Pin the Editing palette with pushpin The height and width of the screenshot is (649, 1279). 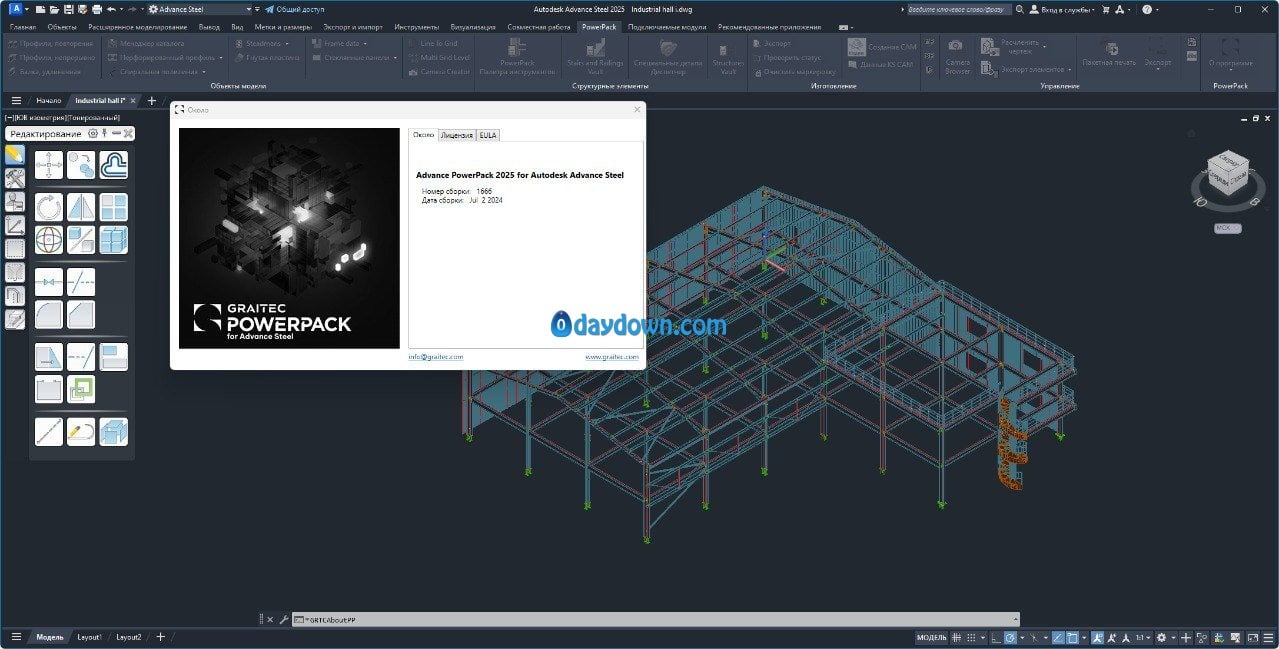[x=104, y=133]
